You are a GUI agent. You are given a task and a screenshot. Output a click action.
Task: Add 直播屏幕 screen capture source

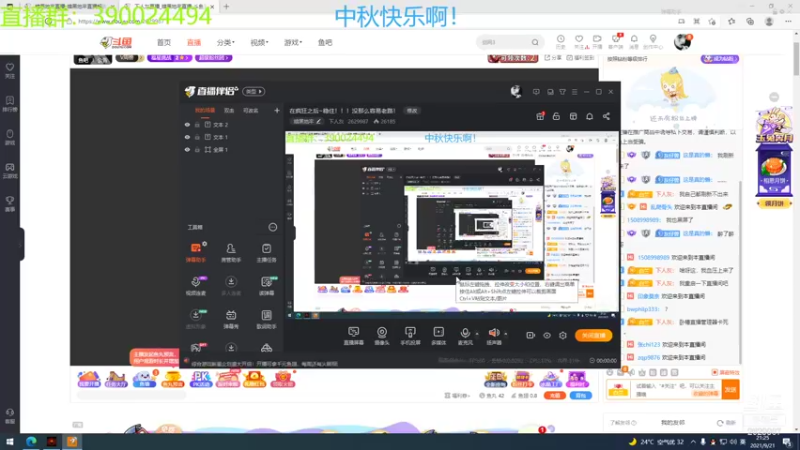click(x=354, y=336)
